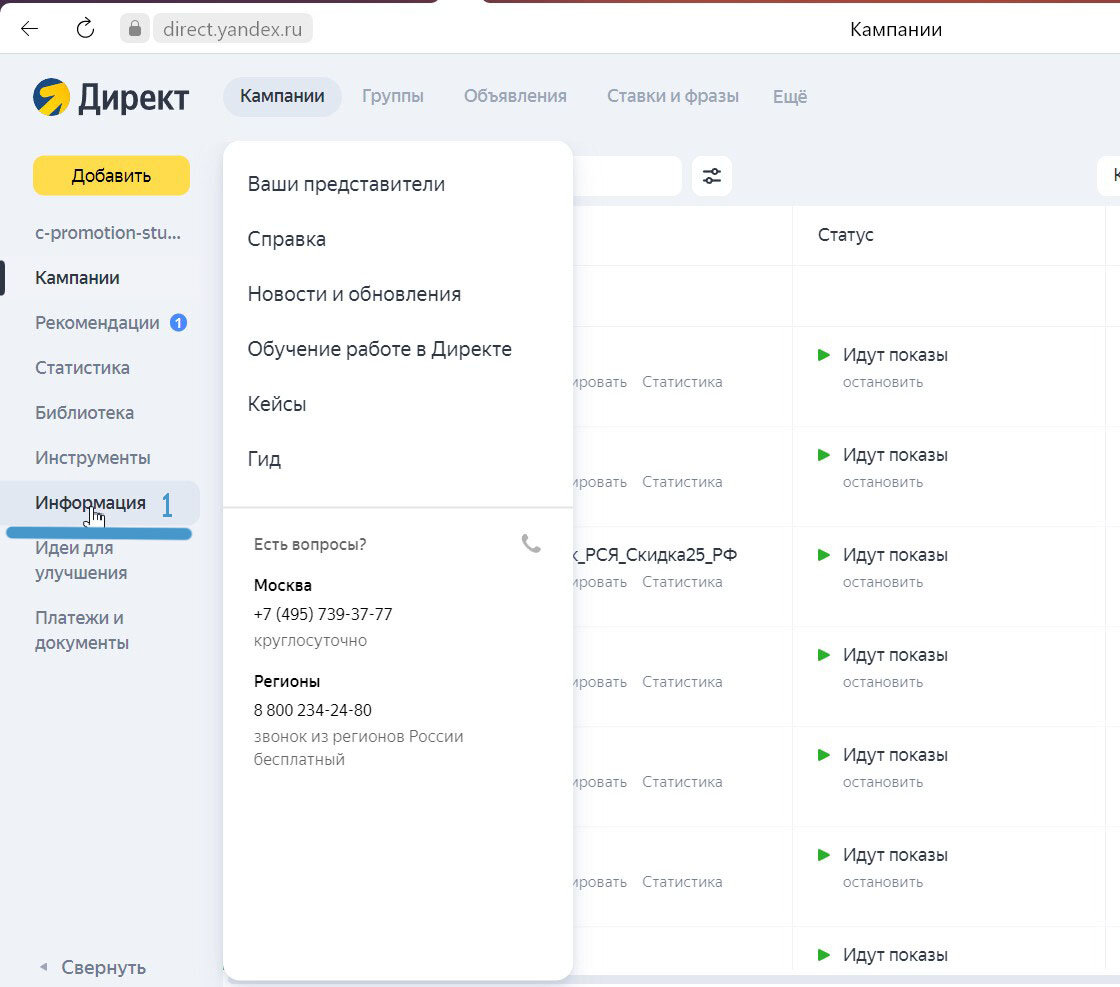This screenshot has width=1120, height=987.
Task: Open Новости и обновления
Action: [354, 294]
